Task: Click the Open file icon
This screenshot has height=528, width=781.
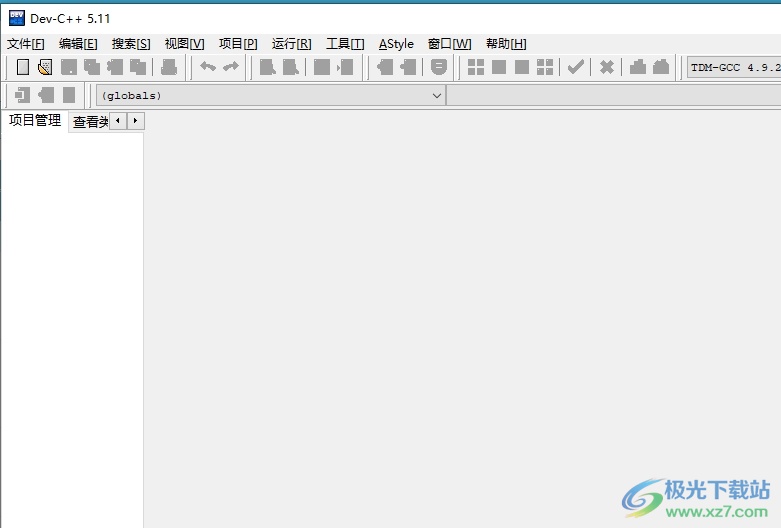Action: coord(45,67)
